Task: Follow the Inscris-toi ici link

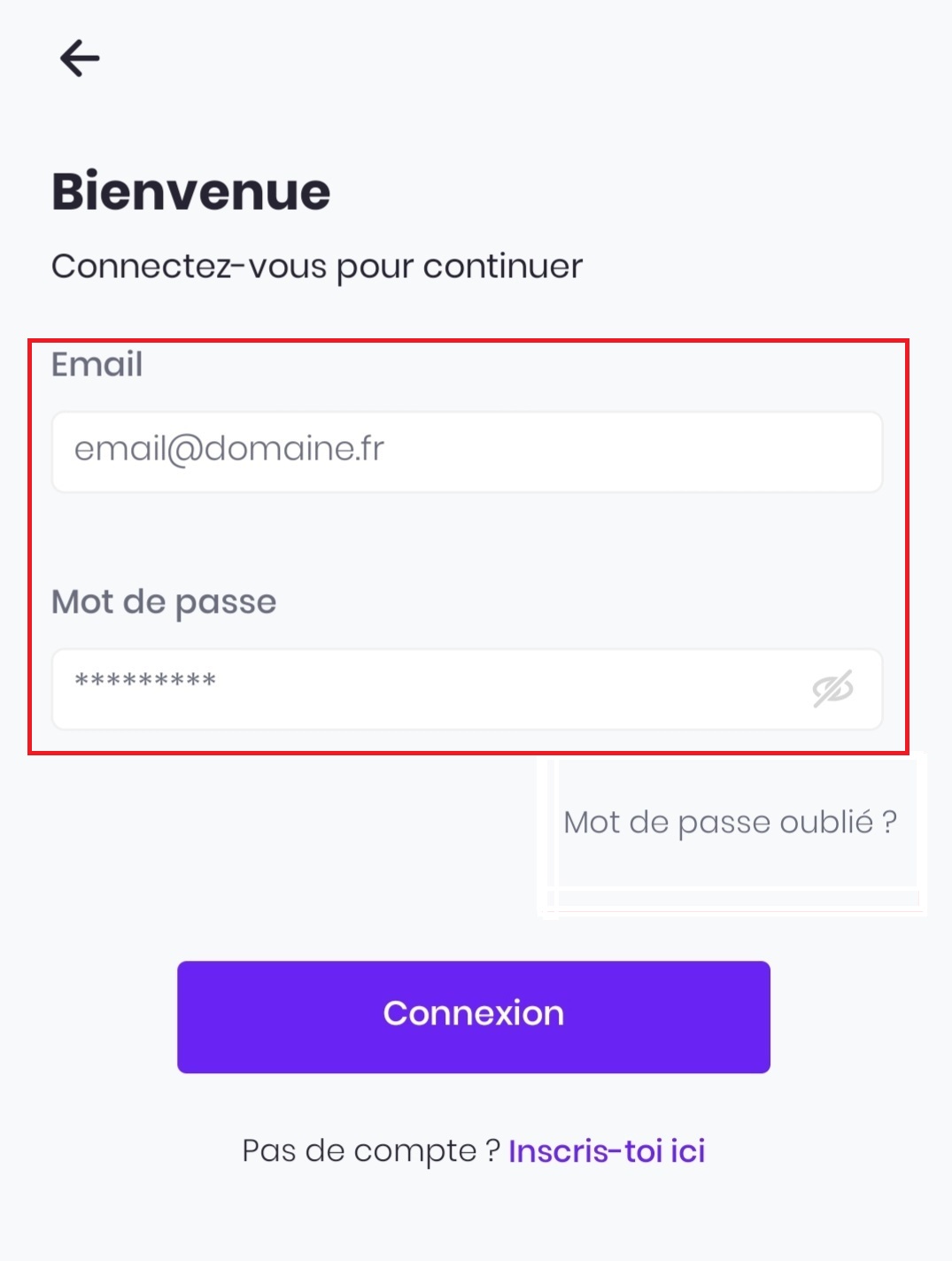Action: click(x=607, y=1150)
